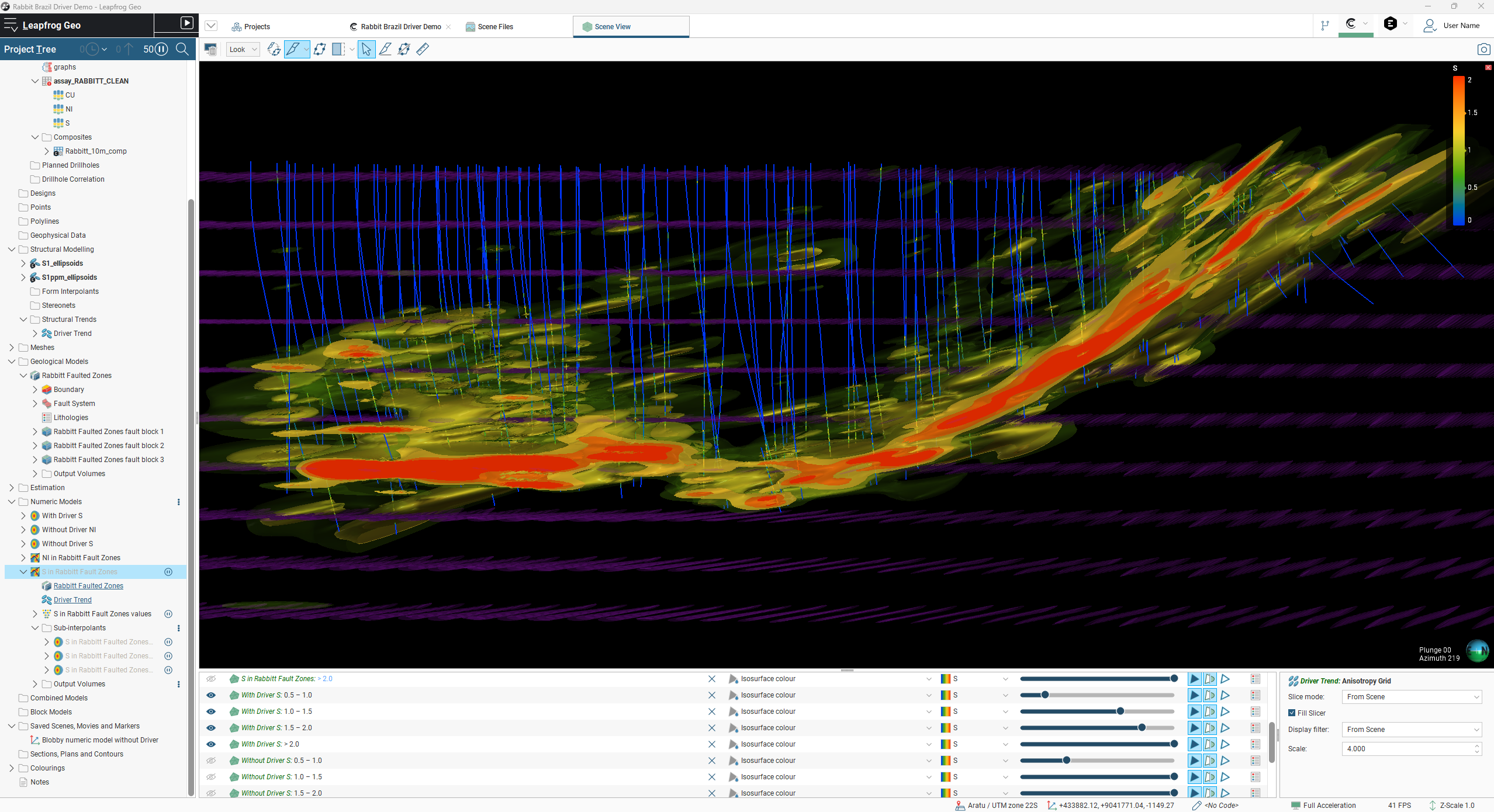Adjust opacity slider for With Driver S: 1.5 – 2.0
Image resolution: width=1494 pixels, height=812 pixels.
coord(1142,728)
